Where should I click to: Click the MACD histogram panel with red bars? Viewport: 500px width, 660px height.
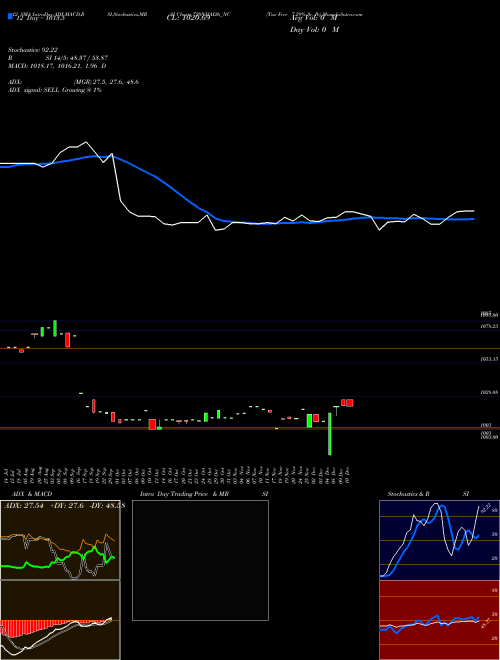(60, 620)
